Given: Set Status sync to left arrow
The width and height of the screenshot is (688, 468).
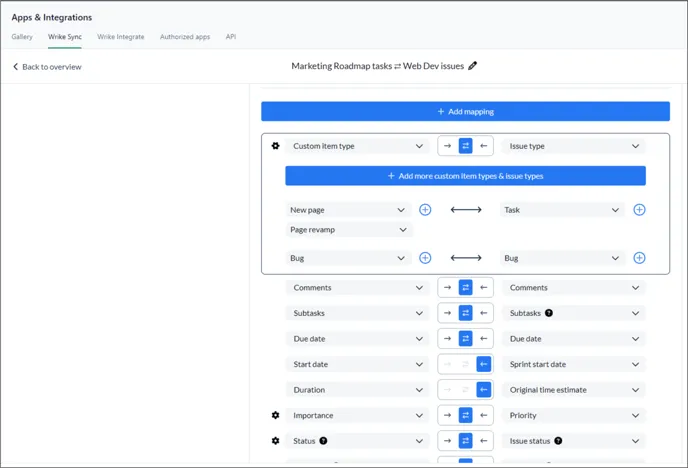Looking at the screenshot, I should click(484, 440).
